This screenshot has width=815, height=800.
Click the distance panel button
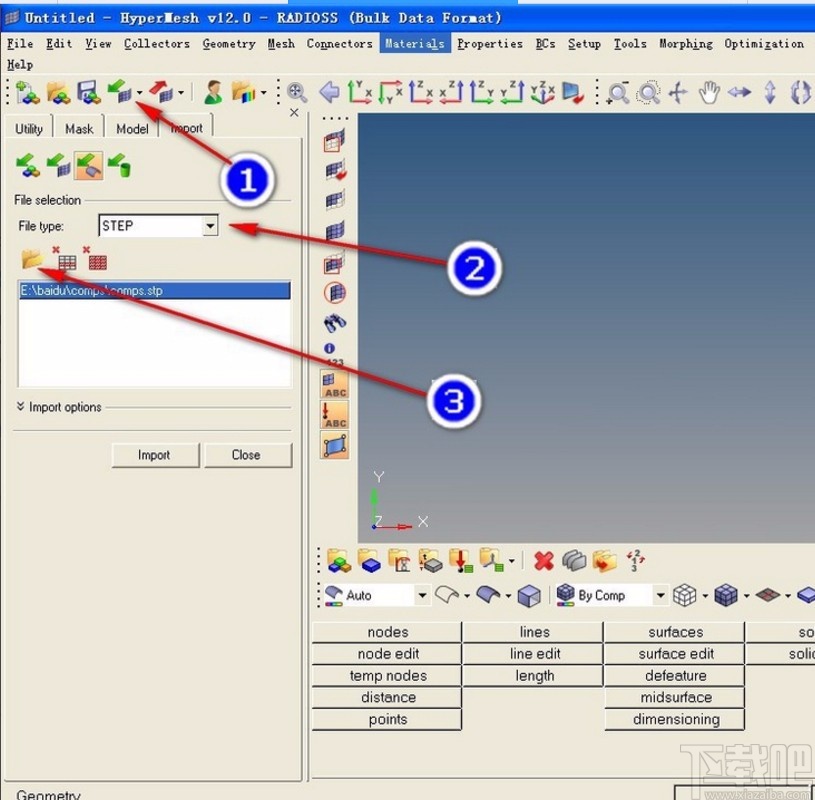(387, 698)
